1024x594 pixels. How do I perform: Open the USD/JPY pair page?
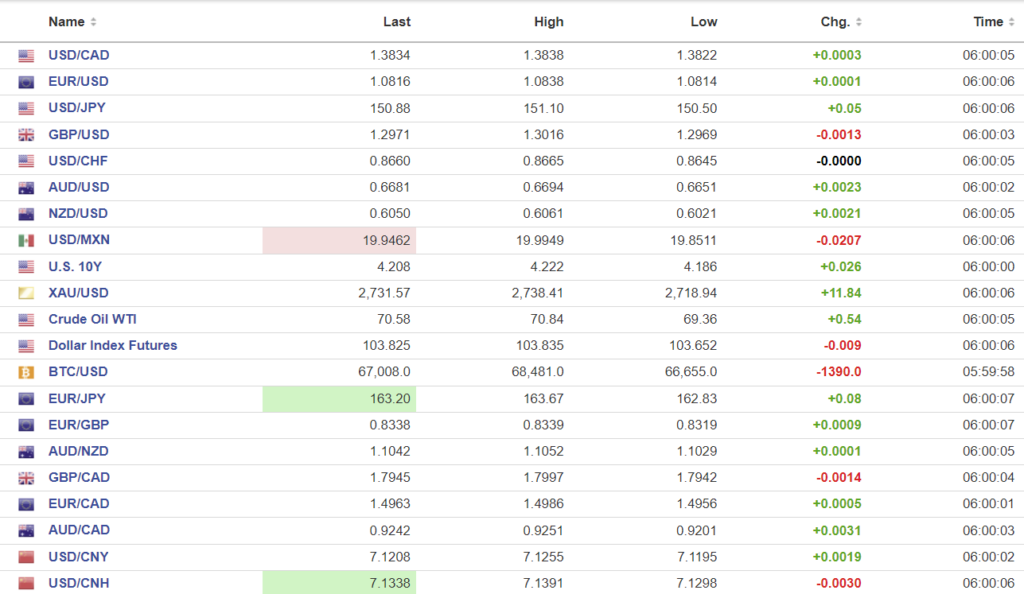tap(78, 108)
